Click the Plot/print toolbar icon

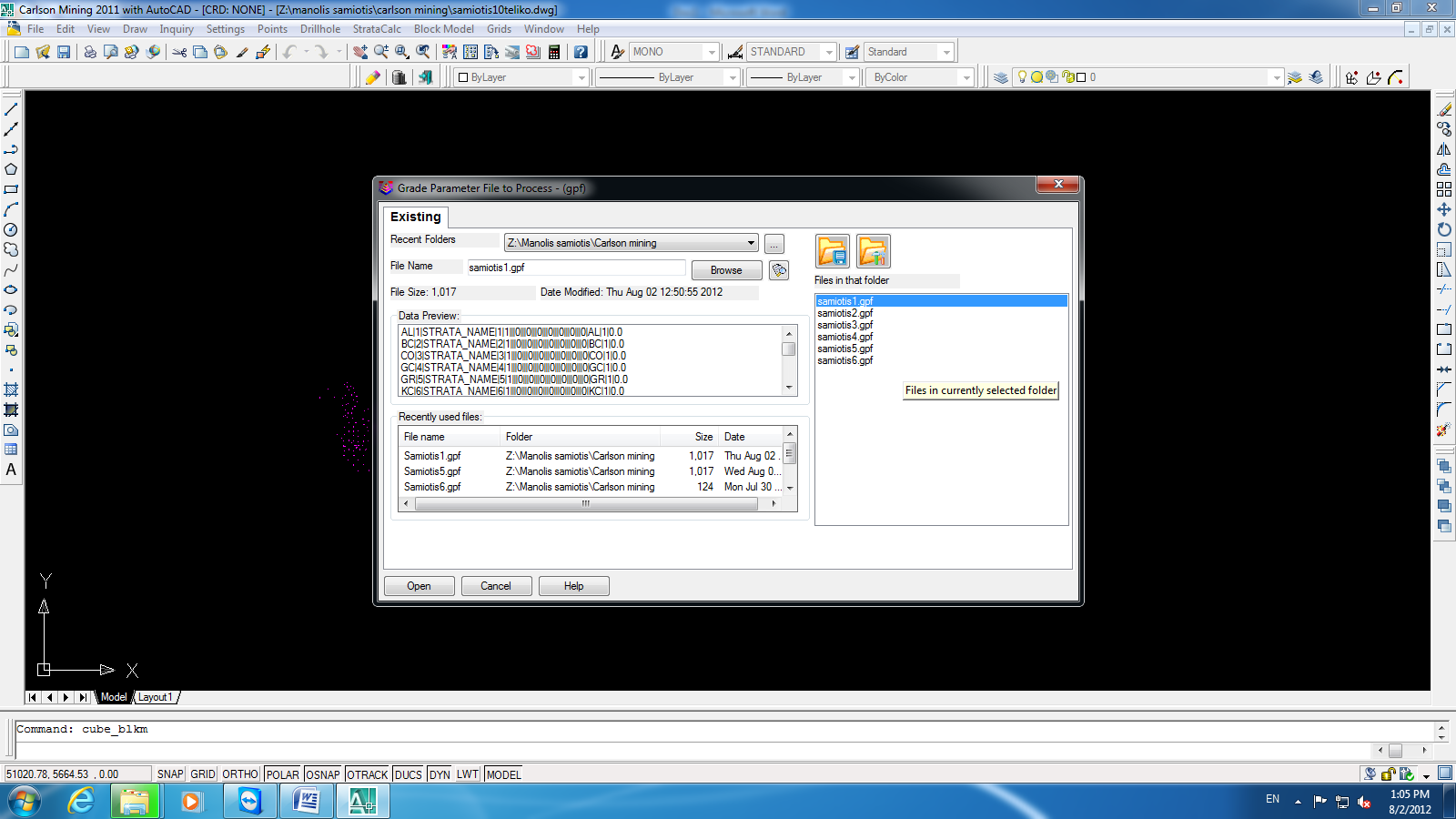tap(90, 52)
